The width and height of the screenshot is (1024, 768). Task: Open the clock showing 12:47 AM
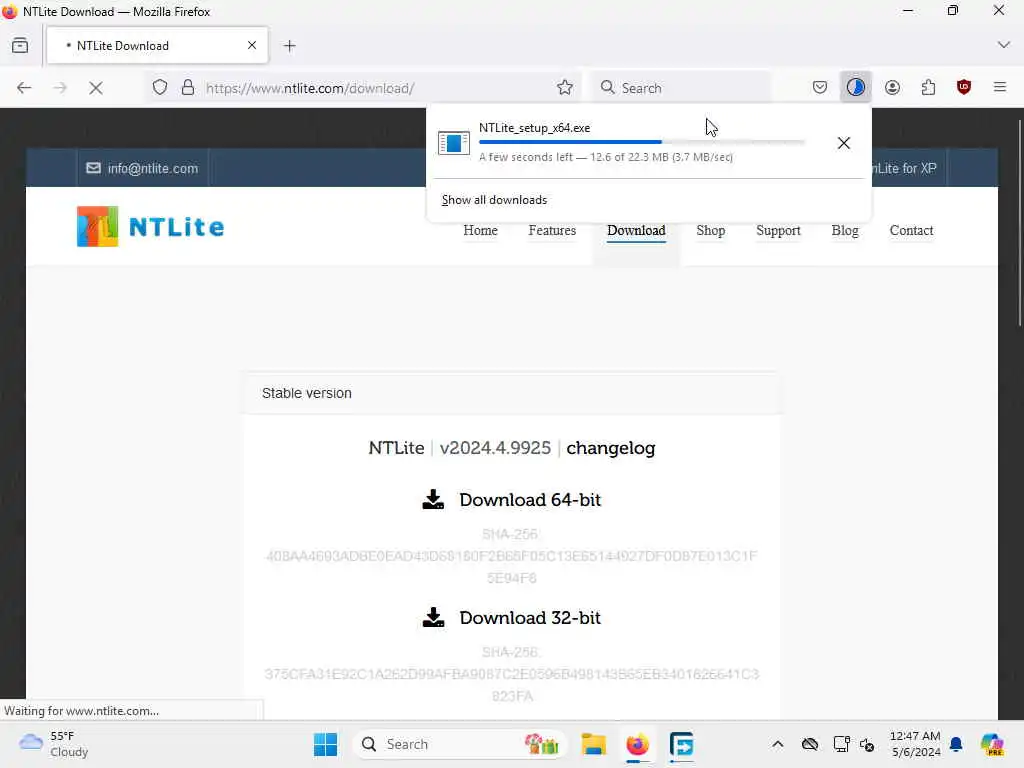pyautogui.click(x=915, y=744)
